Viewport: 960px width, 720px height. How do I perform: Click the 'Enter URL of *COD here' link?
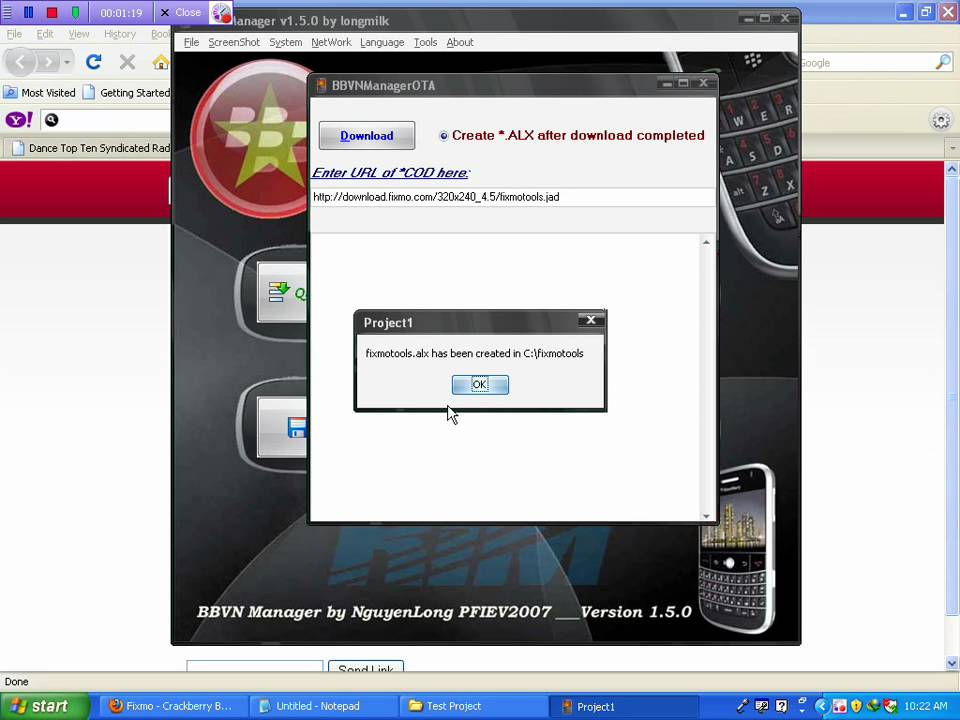pos(391,173)
